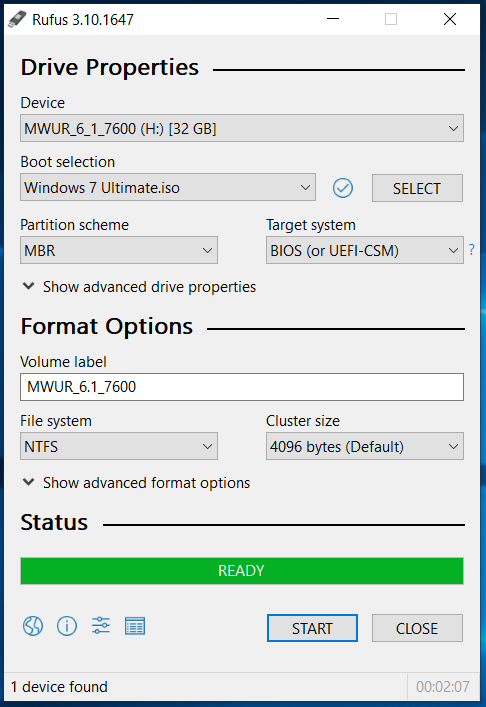
Task: Click the CLOSE button
Action: click(x=417, y=628)
